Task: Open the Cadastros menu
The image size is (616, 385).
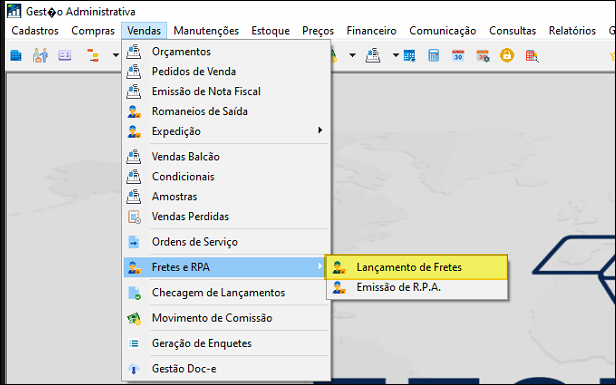Action: coord(35,31)
